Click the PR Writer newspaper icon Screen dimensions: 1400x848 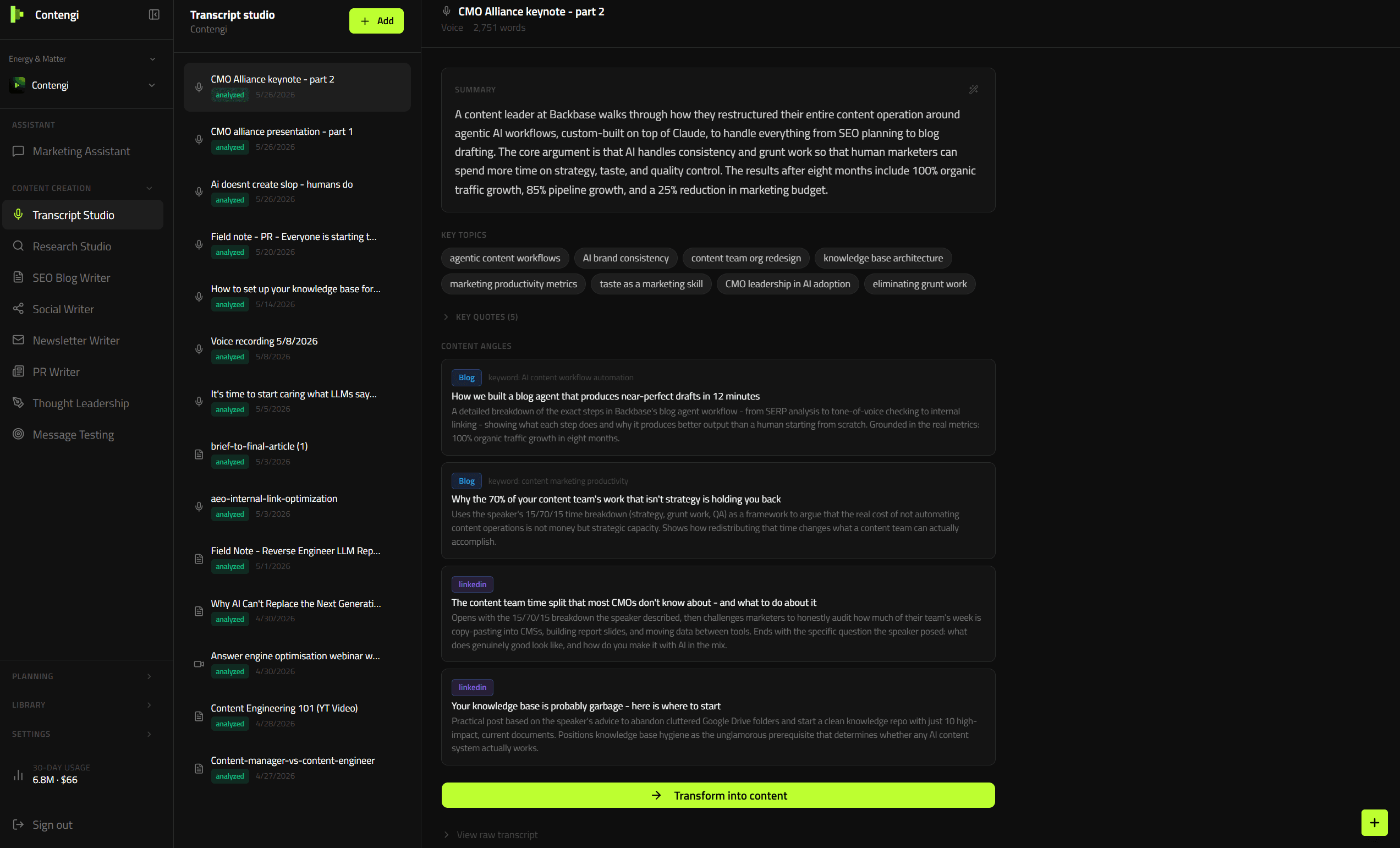tap(18, 371)
